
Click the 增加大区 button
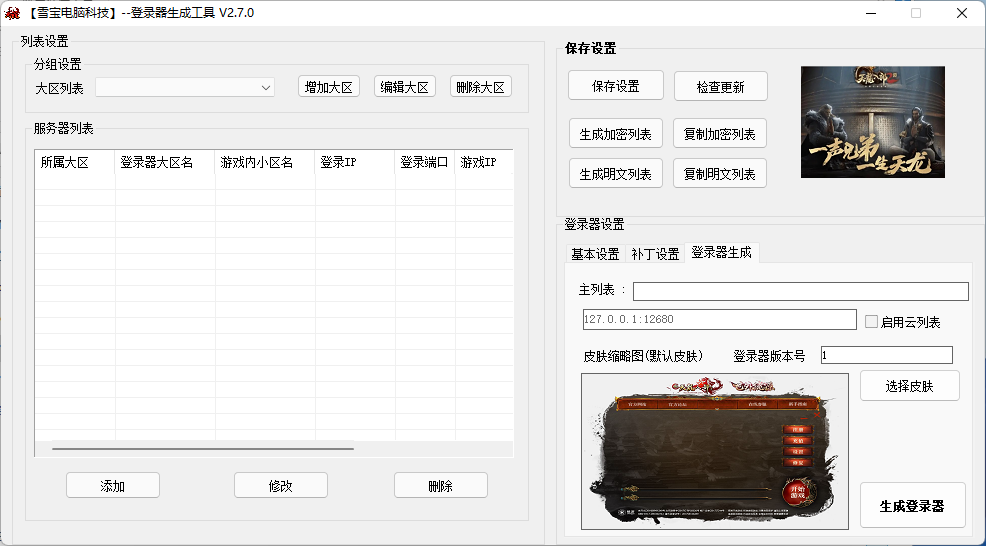point(329,87)
